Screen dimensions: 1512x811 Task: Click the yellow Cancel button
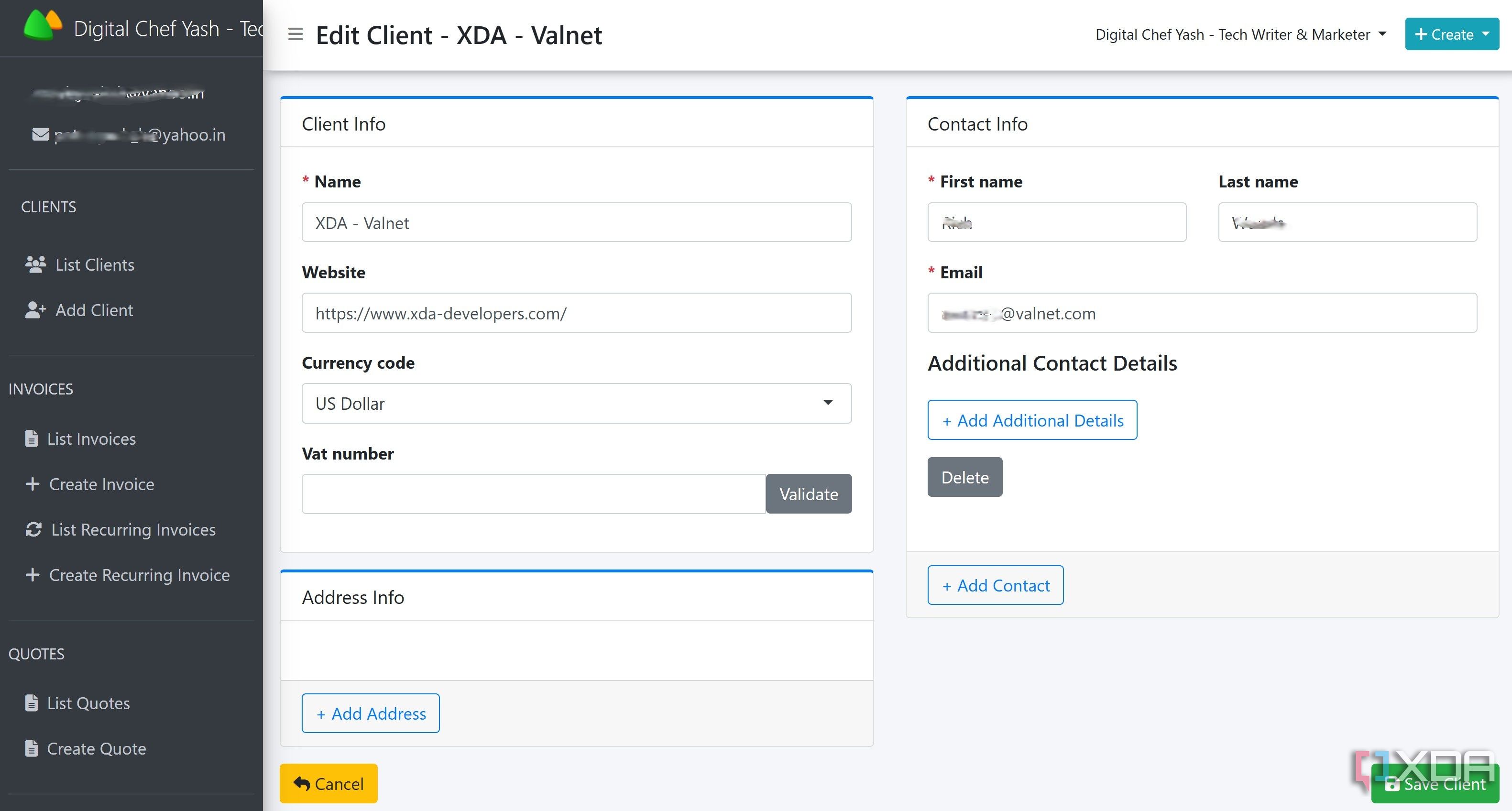328,783
